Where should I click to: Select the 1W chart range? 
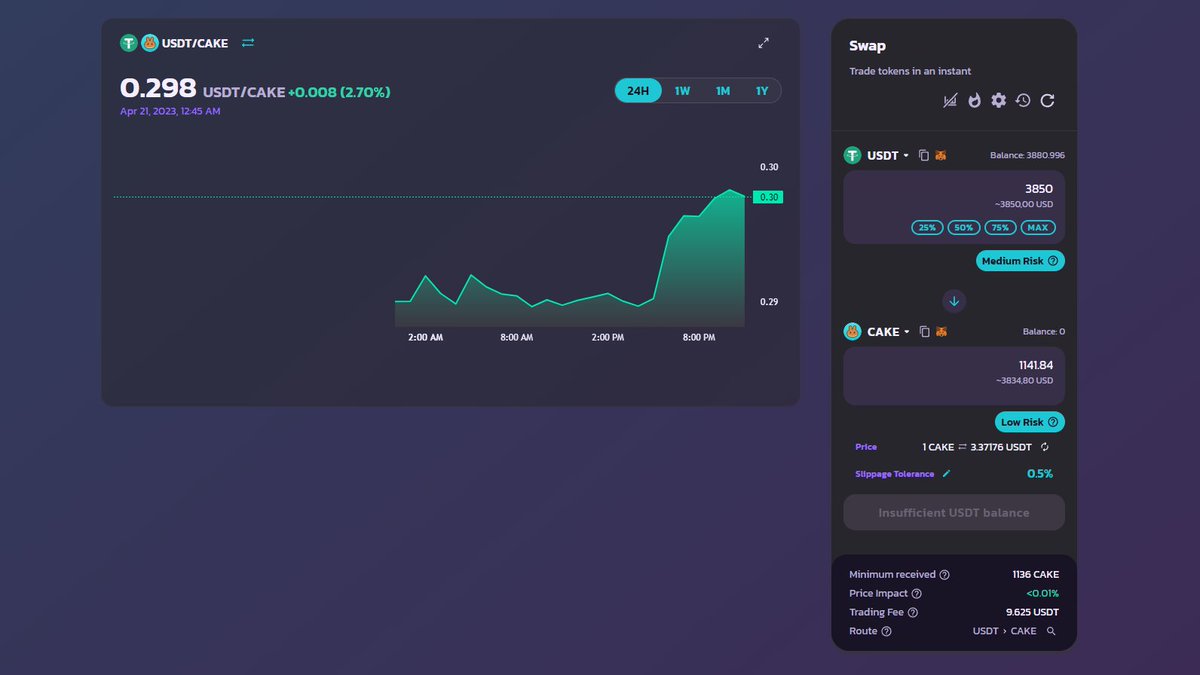(682, 91)
